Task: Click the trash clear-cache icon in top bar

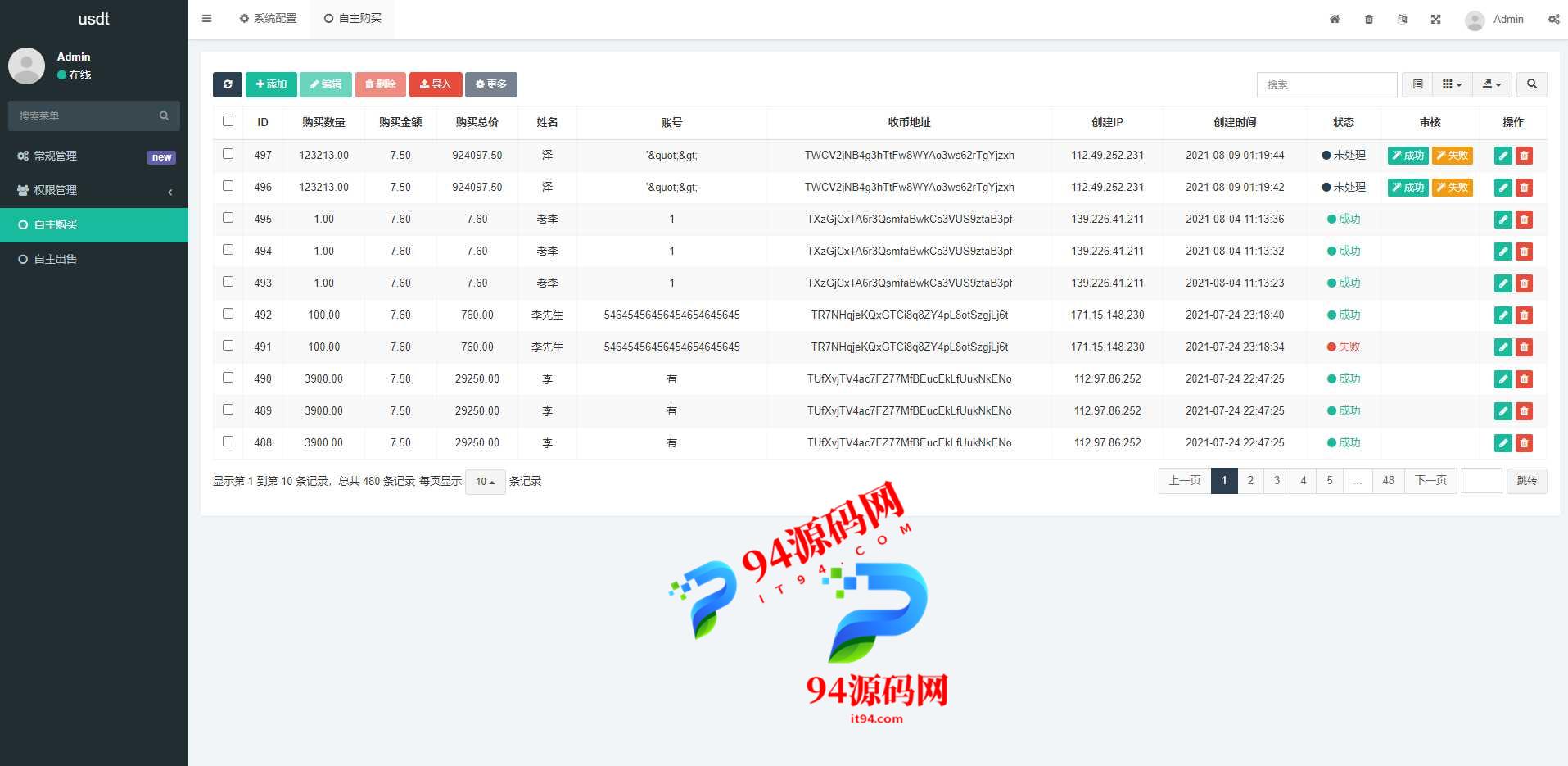Action: click(1369, 19)
